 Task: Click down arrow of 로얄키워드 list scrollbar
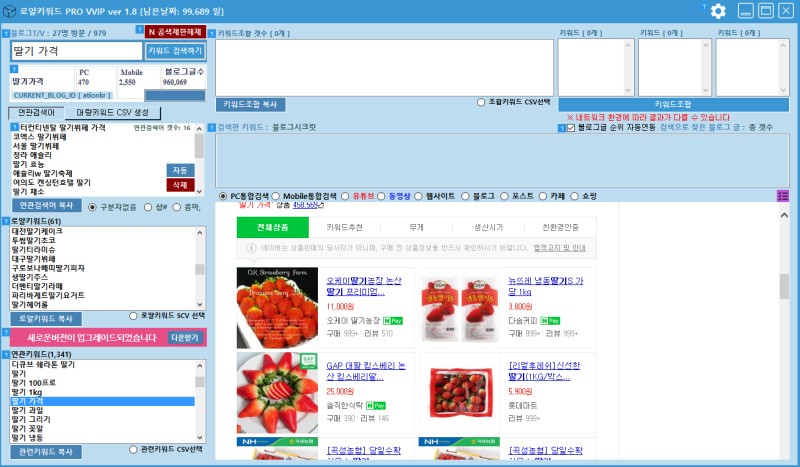199,304
